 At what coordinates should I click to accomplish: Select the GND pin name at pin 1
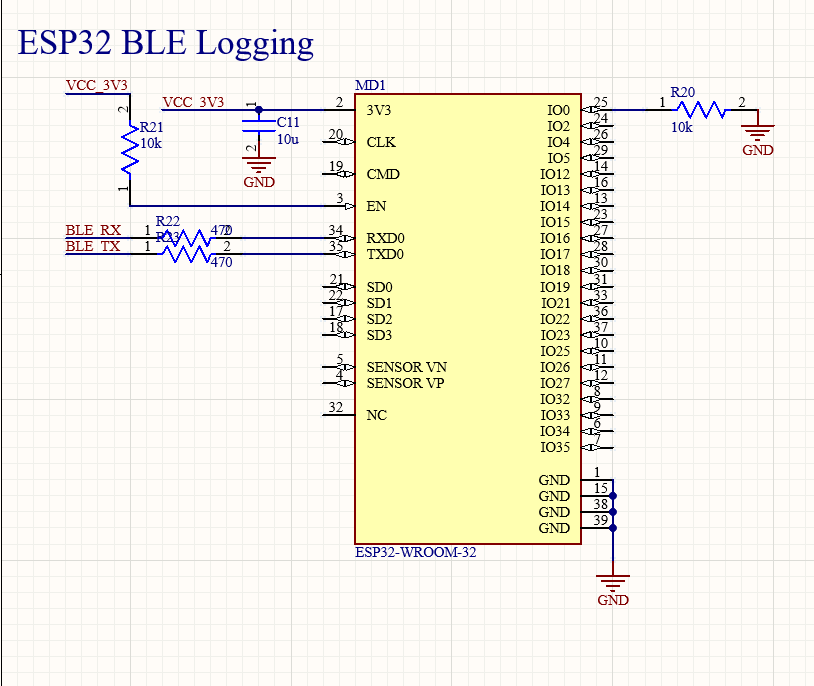click(x=554, y=480)
